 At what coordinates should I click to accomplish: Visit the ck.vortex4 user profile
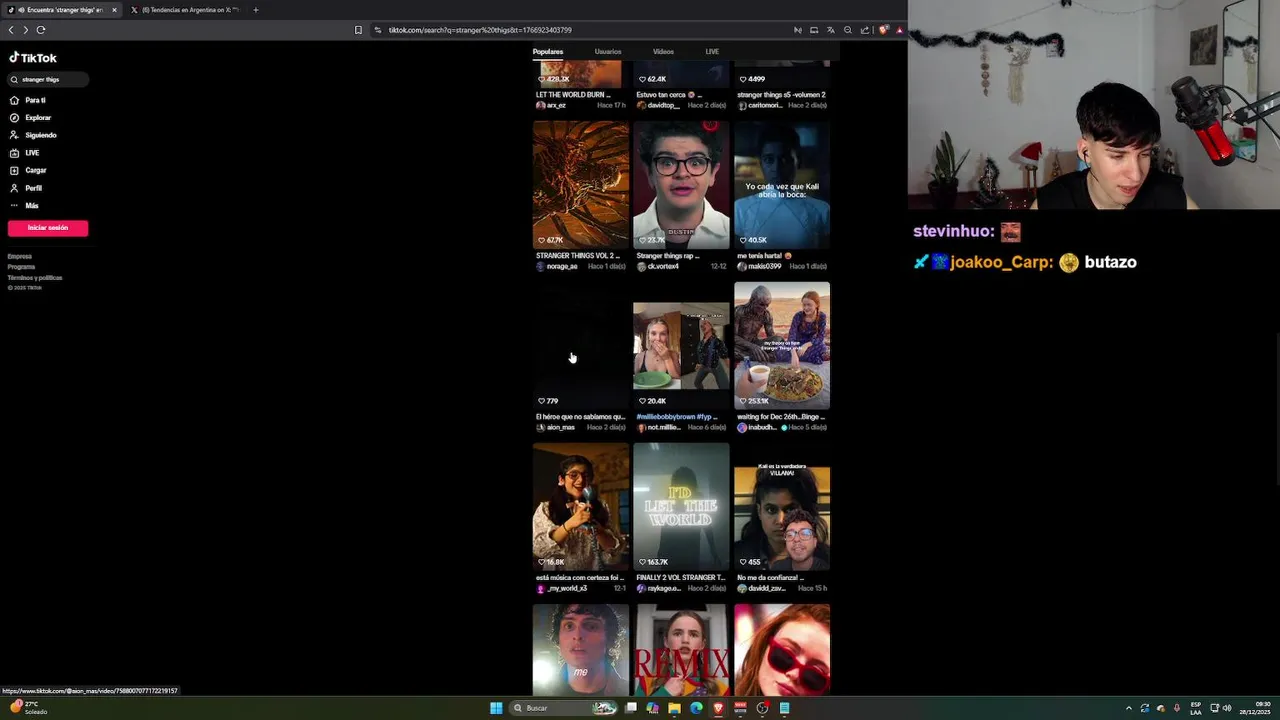(658, 266)
